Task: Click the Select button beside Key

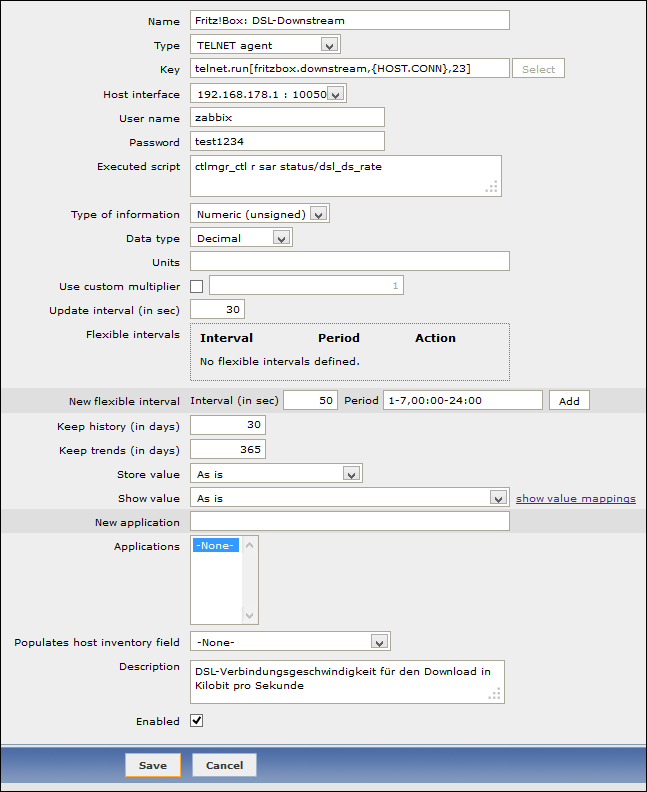Action: click(538, 69)
